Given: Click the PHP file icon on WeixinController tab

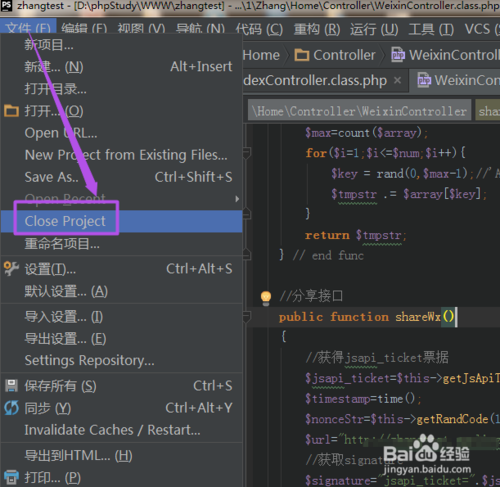Looking at the screenshot, I should (x=424, y=80).
